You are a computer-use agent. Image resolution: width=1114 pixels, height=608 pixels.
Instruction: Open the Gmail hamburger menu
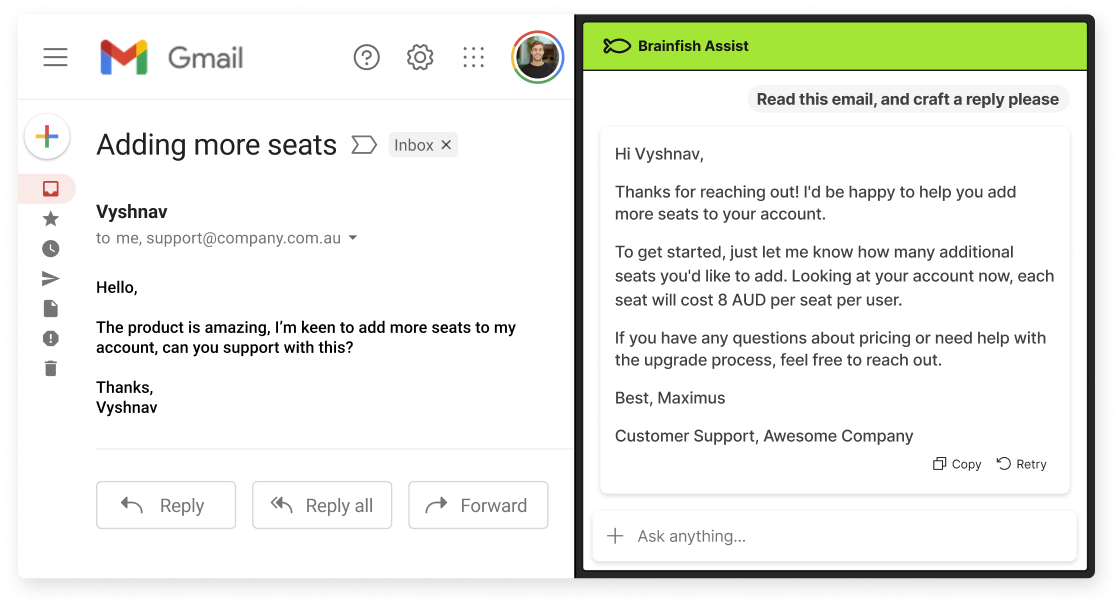[55, 57]
